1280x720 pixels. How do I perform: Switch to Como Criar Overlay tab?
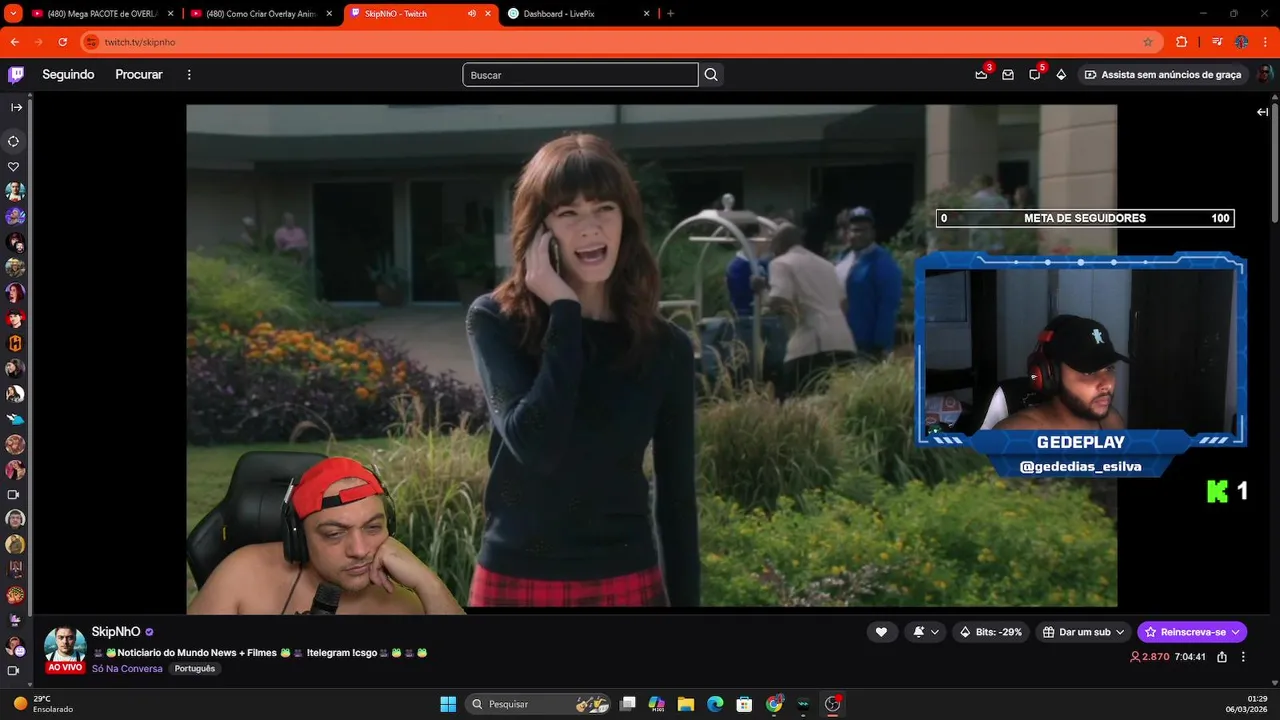tap(260, 14)
